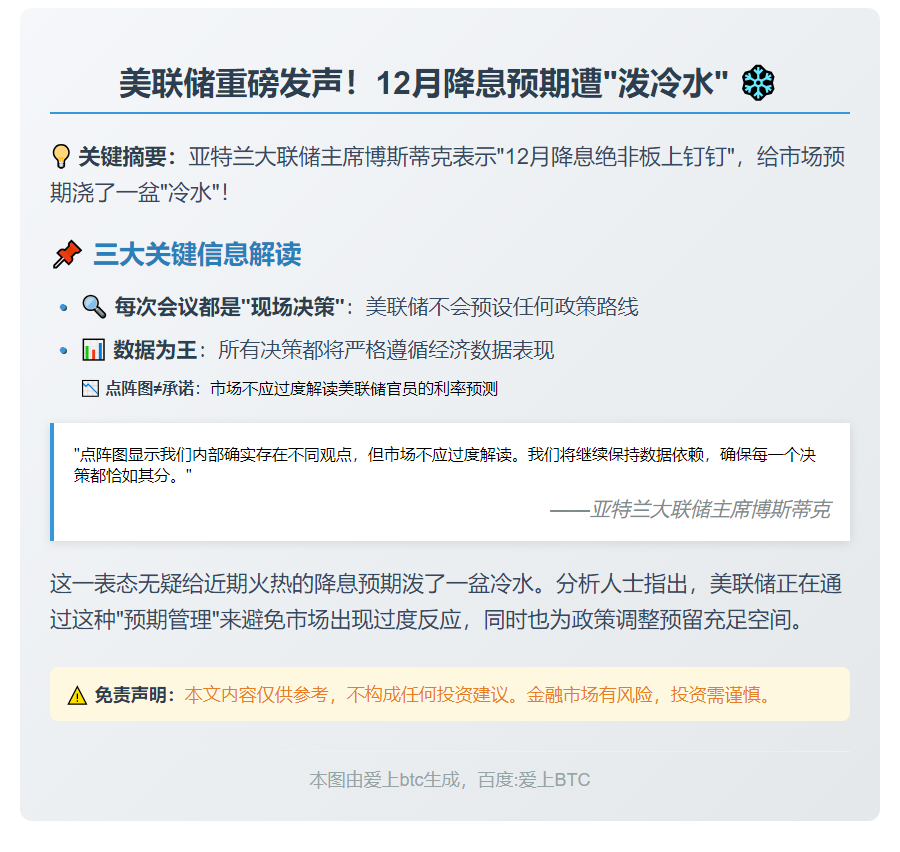
Task: Select the signature ——亚特兰大联储主席博斯蒂克
Action: point(690,510)
